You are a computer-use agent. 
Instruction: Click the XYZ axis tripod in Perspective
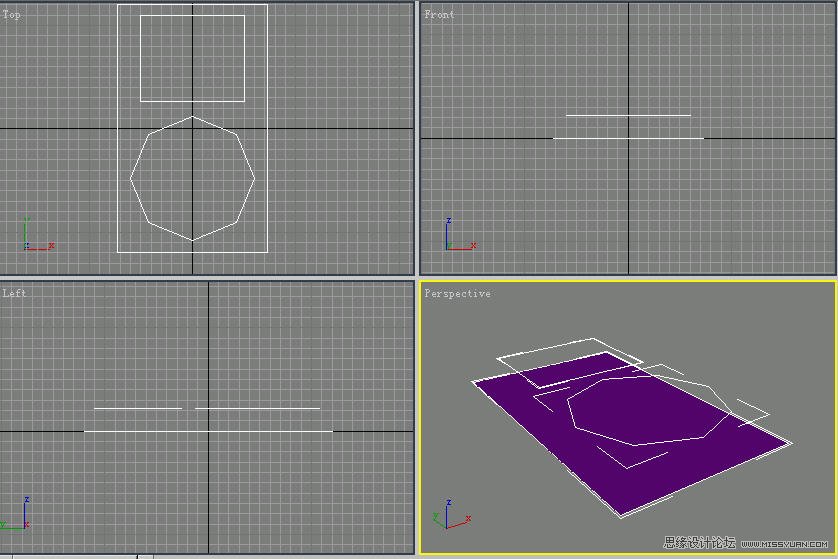click(450, 516)
